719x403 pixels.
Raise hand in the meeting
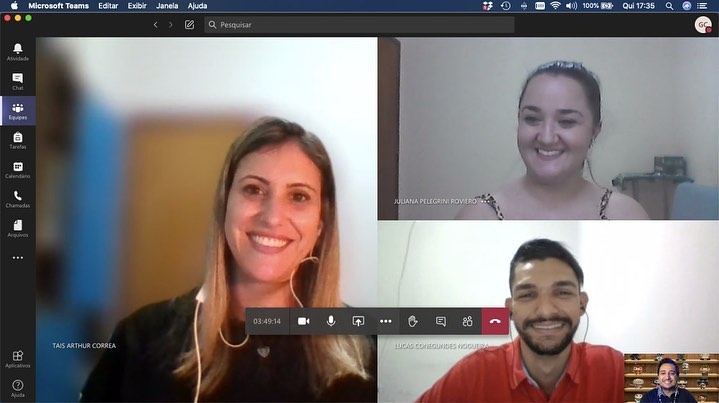pyautogui.click(x=413, y=321)
